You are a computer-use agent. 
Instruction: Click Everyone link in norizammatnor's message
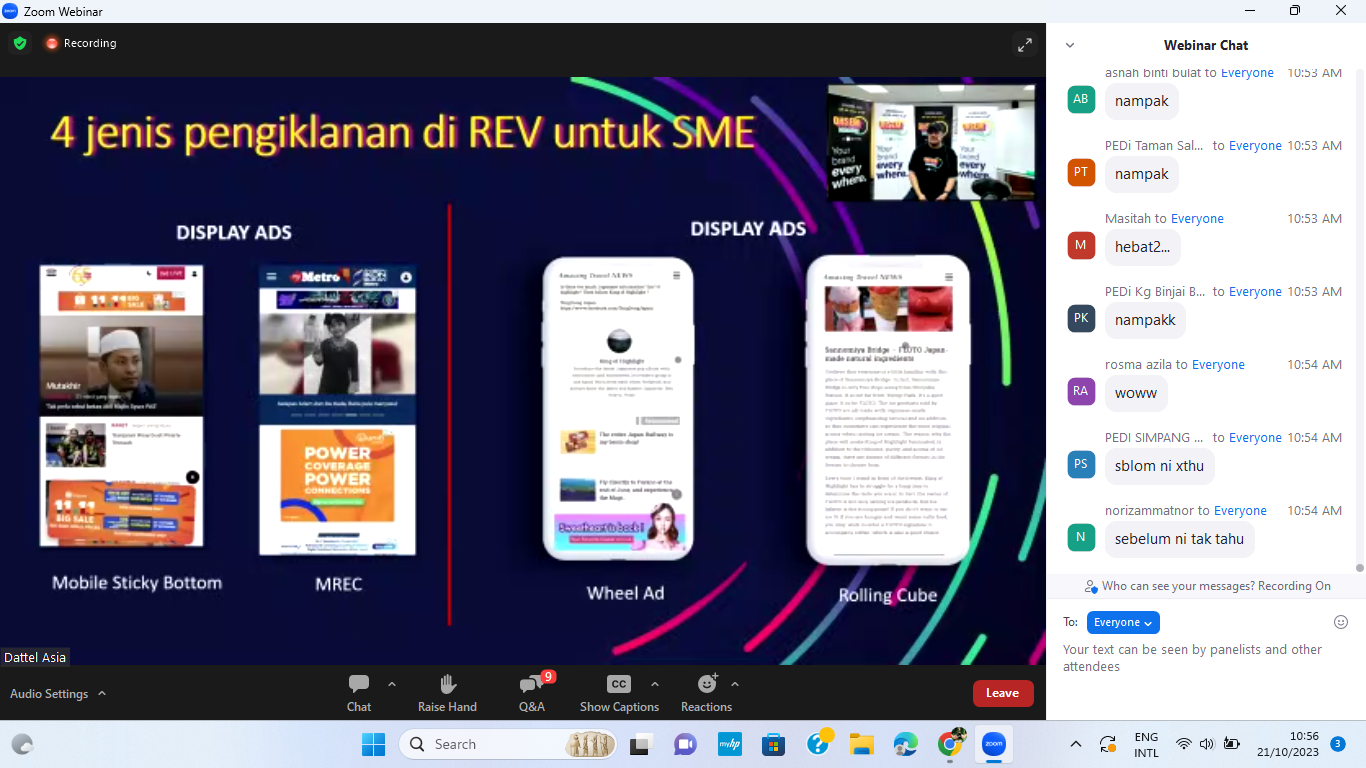coord(1240,510)
